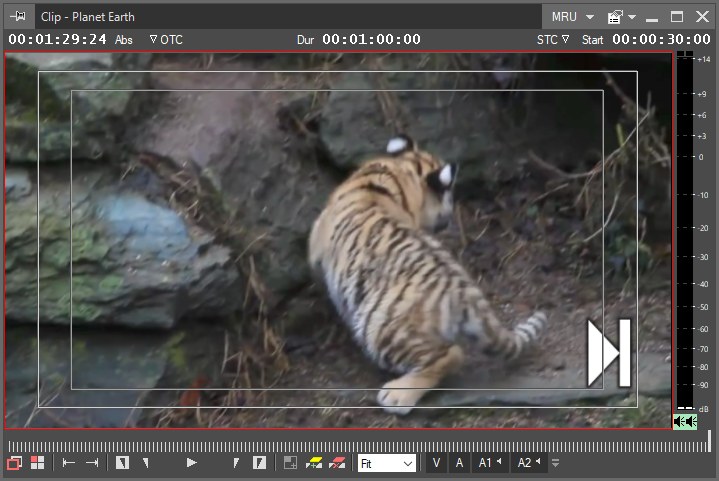This screenshot has width=719, height=481.
Task: Click the A1 audio channel button
Action: 488,463
